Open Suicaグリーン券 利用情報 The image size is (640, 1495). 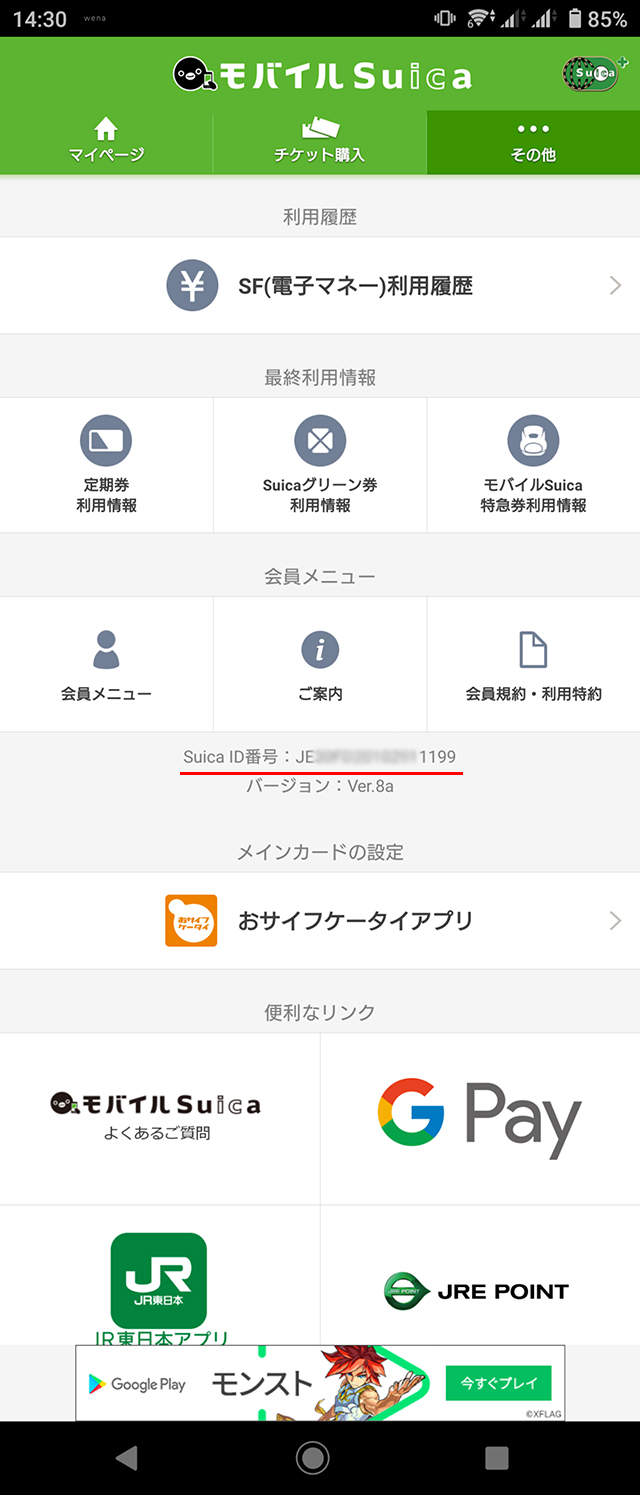tap(320, 441)
